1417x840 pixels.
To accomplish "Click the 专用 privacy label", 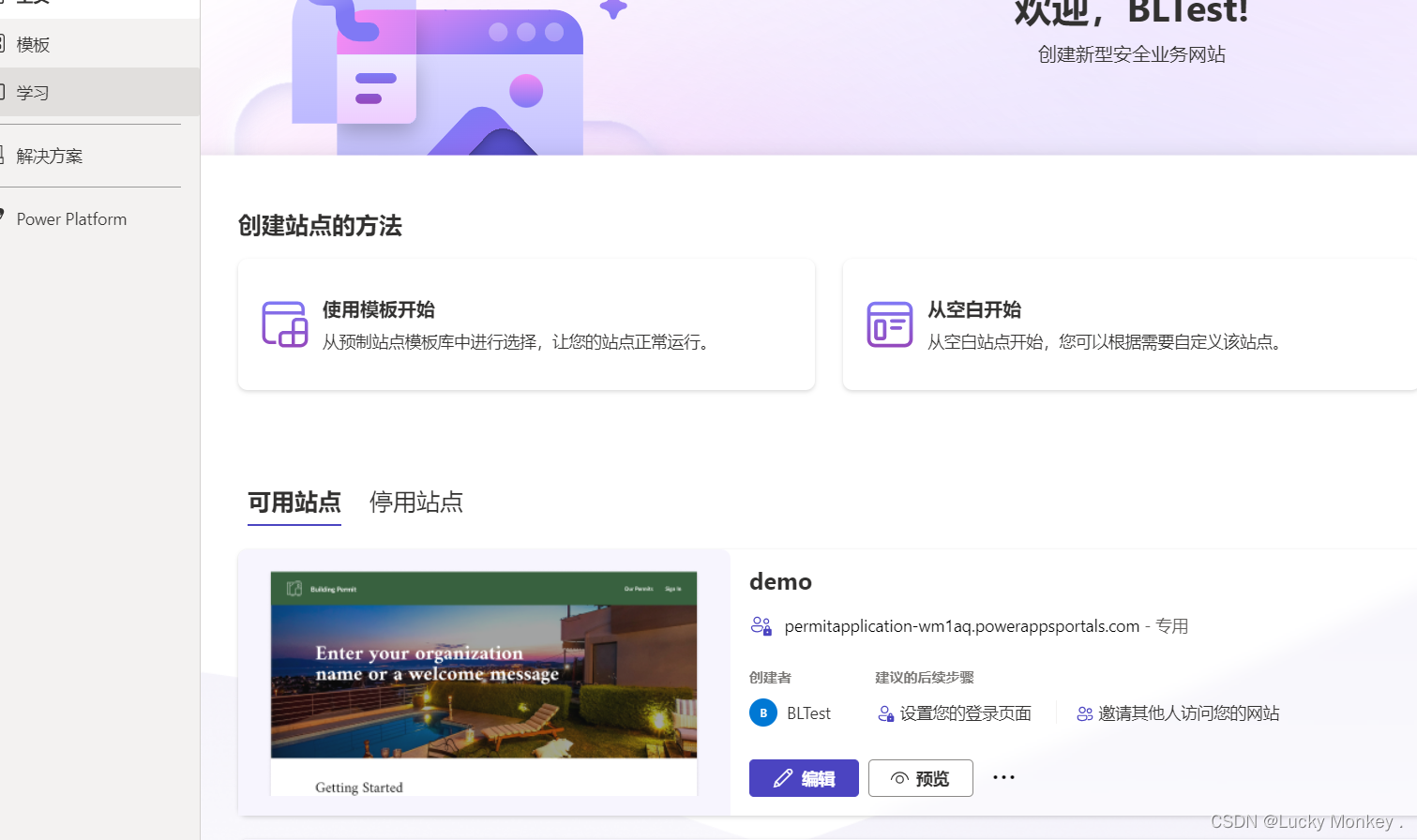I will click(x=1171, y=626).
